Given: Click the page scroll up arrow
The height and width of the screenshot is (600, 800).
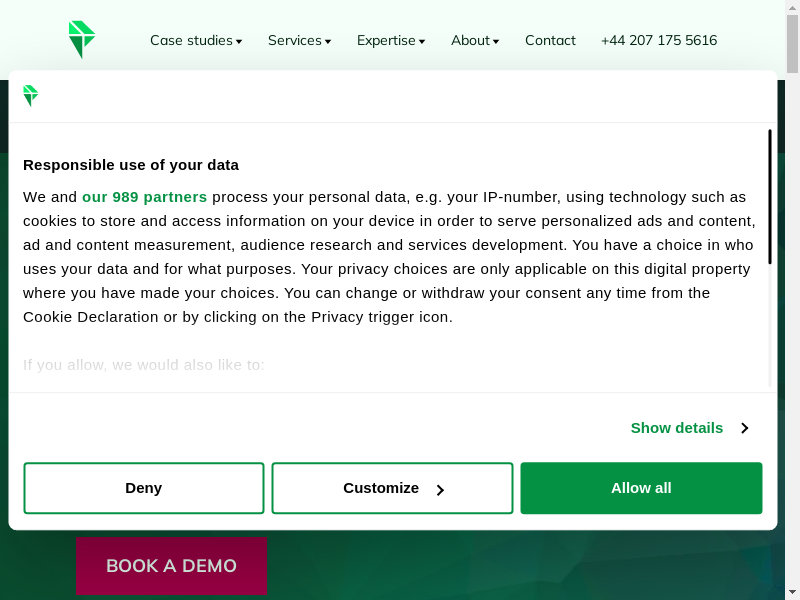Looking at the screenshot, I should coord(792,9).
